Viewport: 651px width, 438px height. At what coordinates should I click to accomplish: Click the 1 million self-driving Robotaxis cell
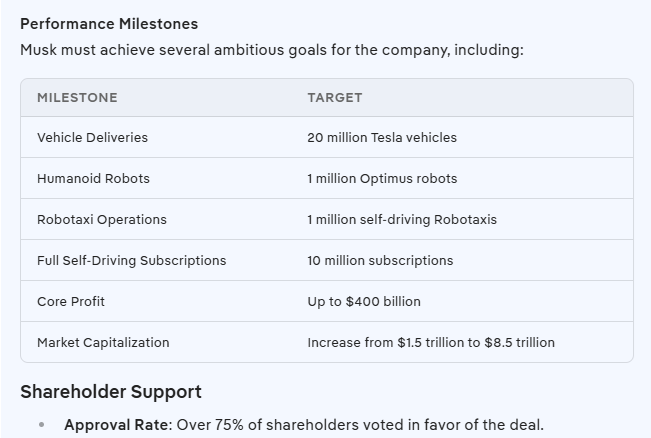click(x=401, y=219)
